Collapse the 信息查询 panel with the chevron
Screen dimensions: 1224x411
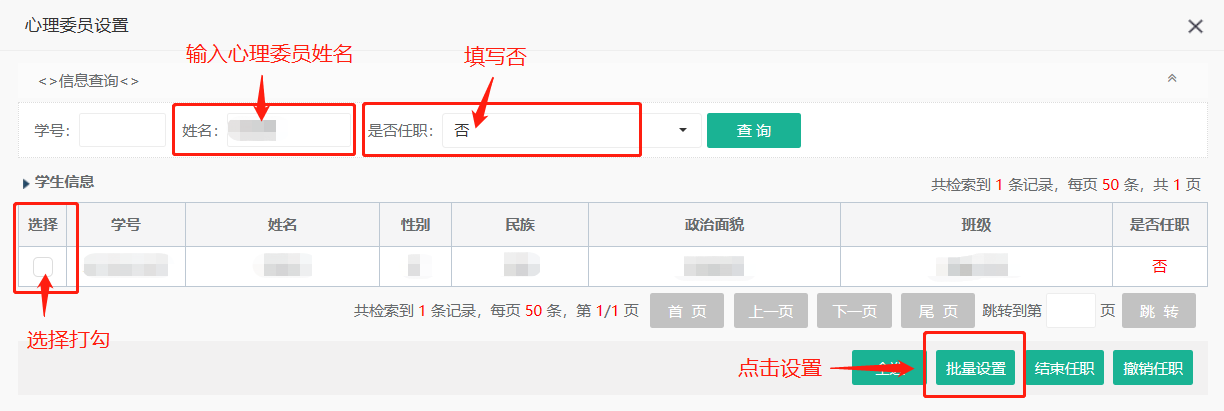click(x=1172, y=78)
